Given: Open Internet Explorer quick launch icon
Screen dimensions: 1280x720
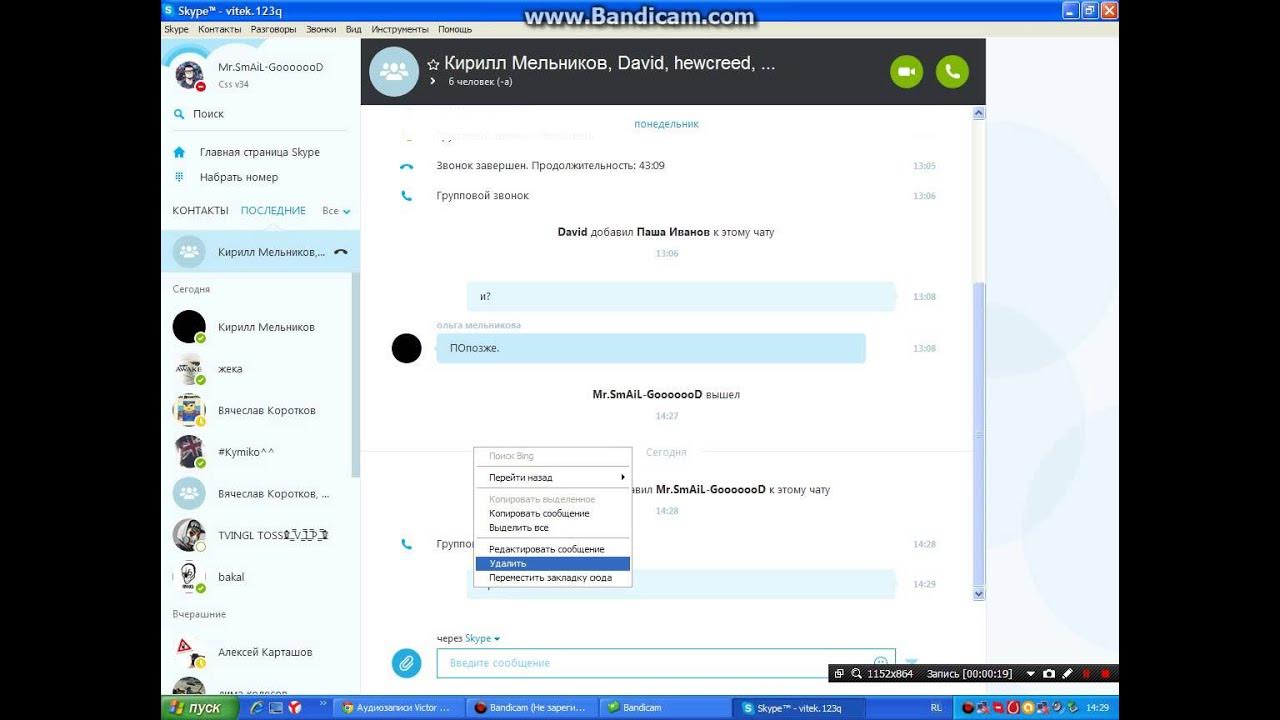Looking at the screenshot, I should [x=256, y=708].
